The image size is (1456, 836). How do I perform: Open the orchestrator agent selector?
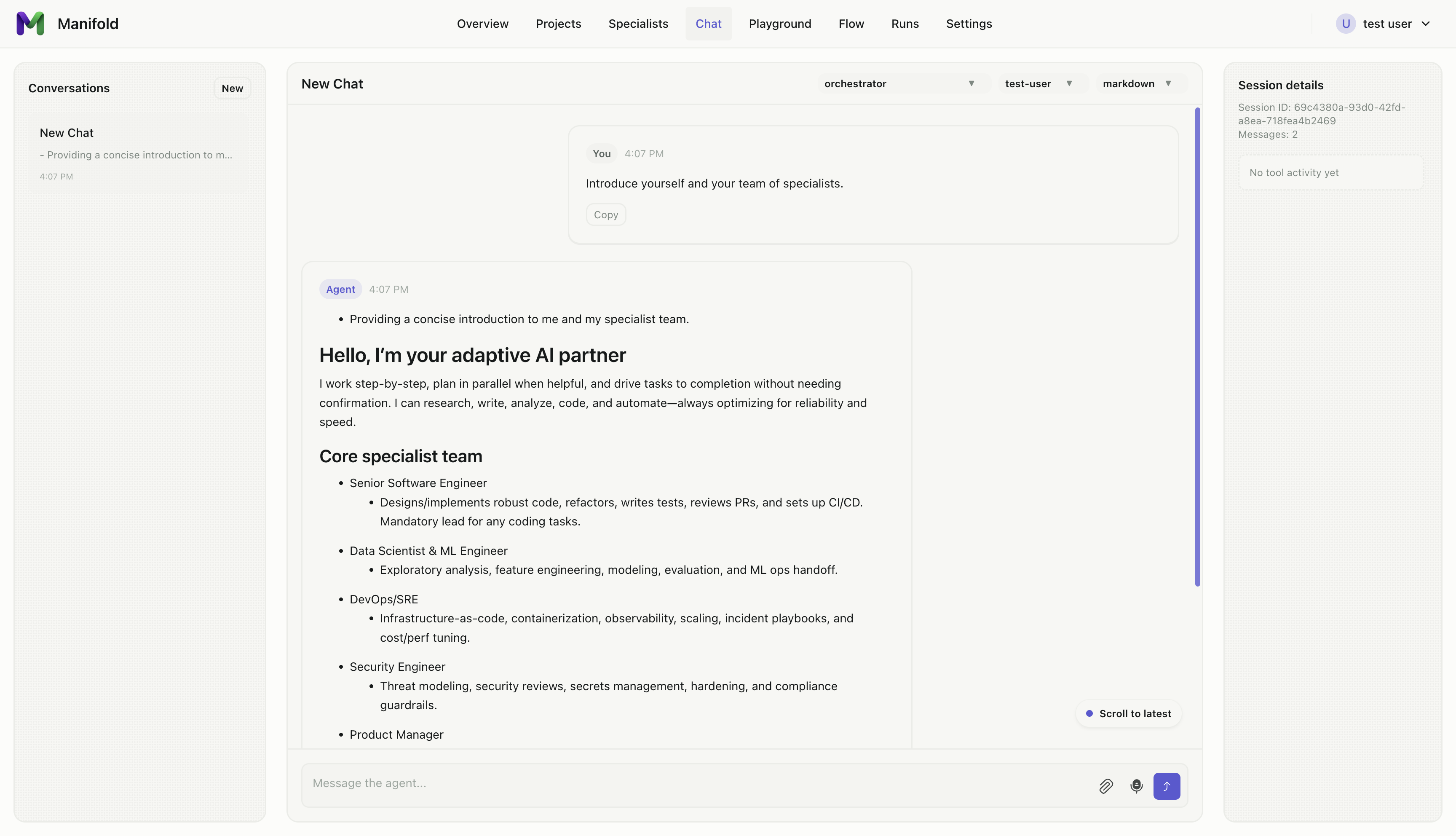tap(900, 83)
